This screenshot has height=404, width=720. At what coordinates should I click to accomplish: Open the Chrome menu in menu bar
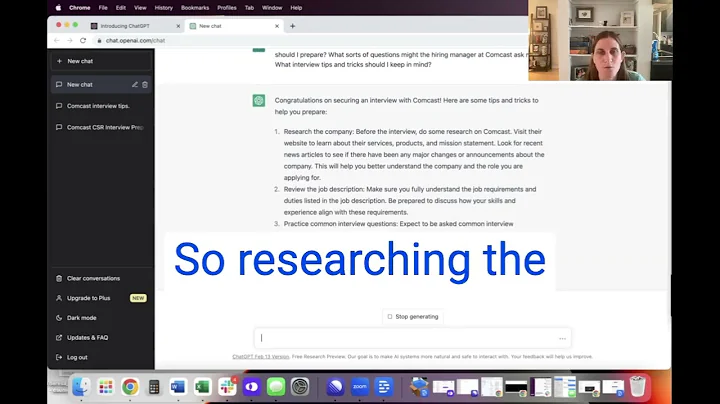[x=79, y=8]
